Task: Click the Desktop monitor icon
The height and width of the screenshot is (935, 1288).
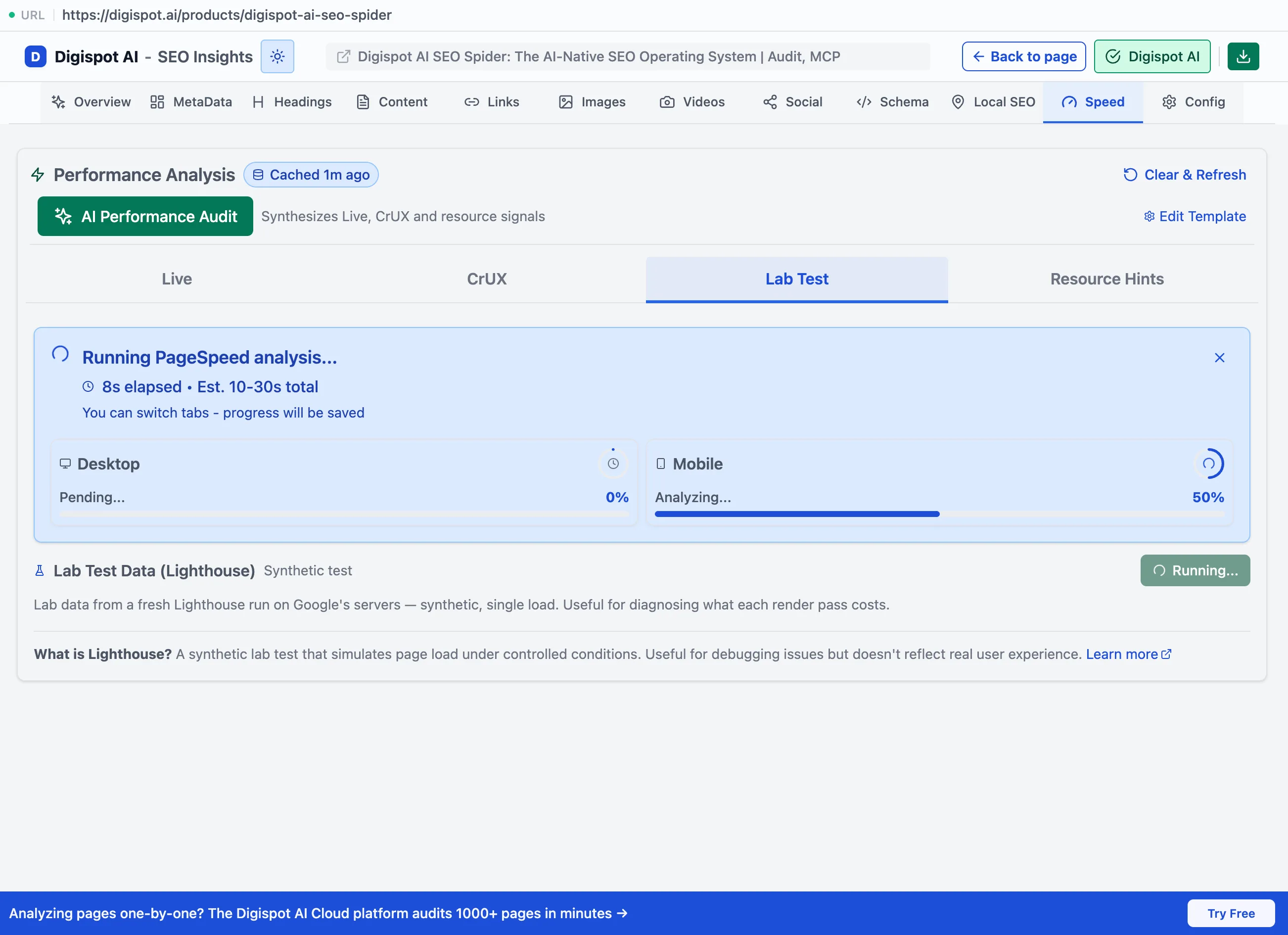Action: (x=65, y=464)
